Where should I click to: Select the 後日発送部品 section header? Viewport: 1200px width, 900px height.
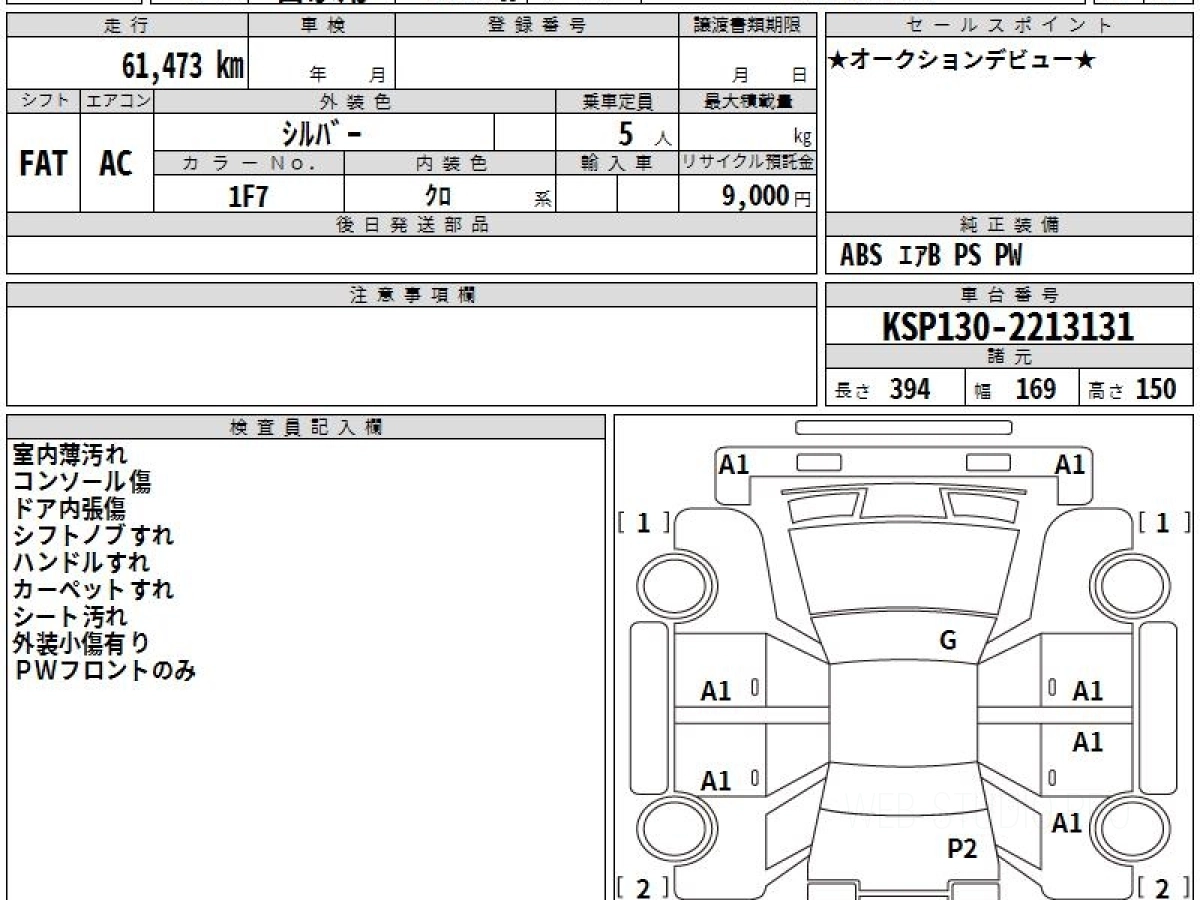click(411, 225)
